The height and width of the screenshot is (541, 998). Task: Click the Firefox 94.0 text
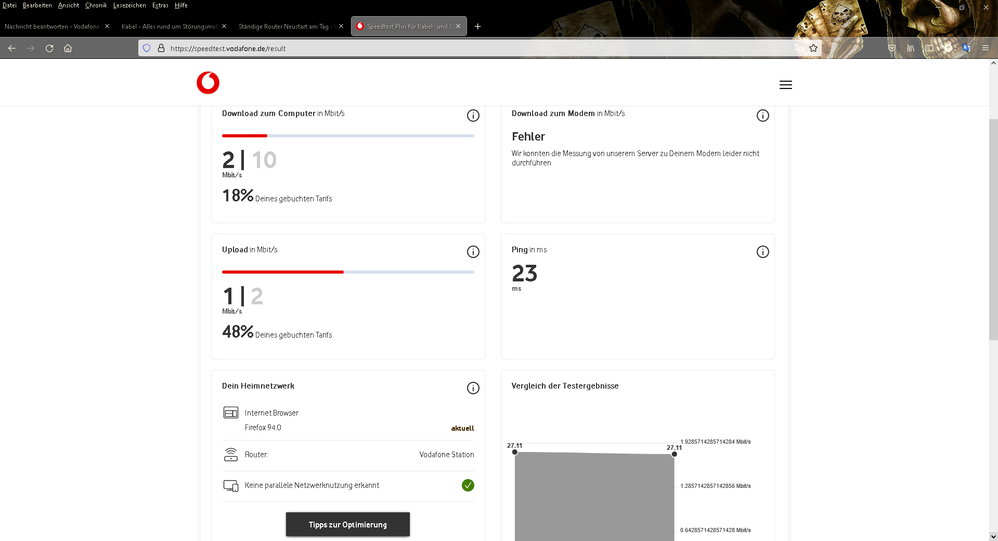263,428
